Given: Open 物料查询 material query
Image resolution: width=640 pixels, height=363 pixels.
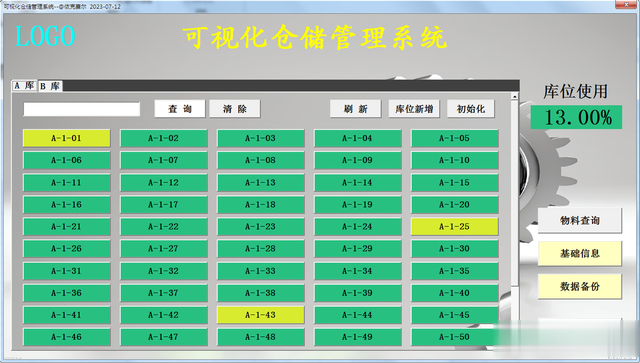Looking at the screenshot, I should point(580,220).
